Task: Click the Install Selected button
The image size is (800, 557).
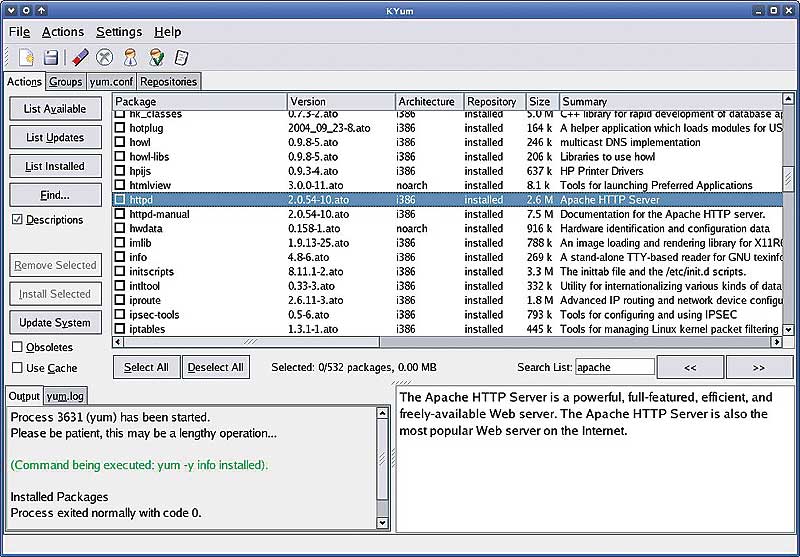Action: coord(55,294)
